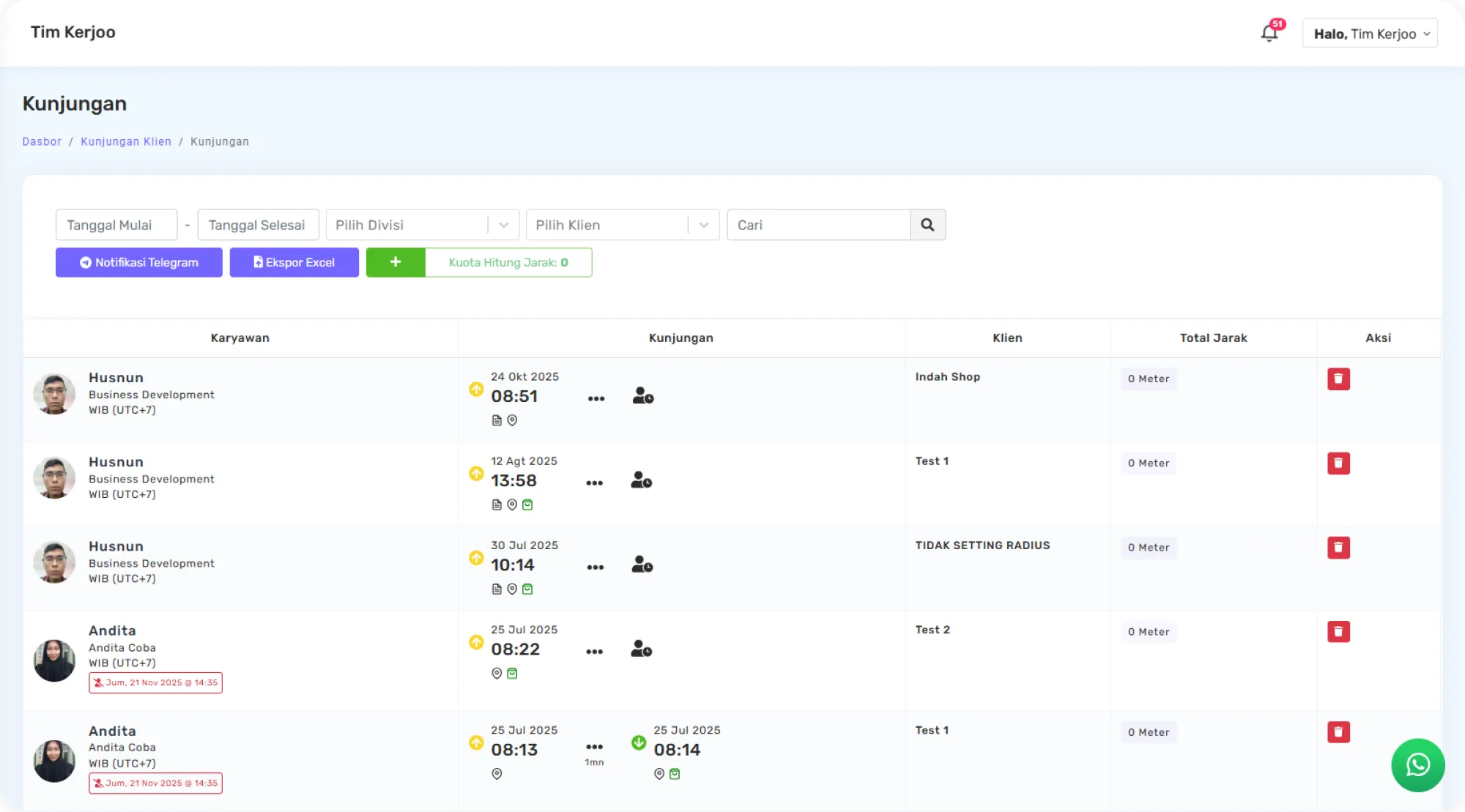
Task: Focus the Tanggal Mulai date field
Action: (116, 225)
